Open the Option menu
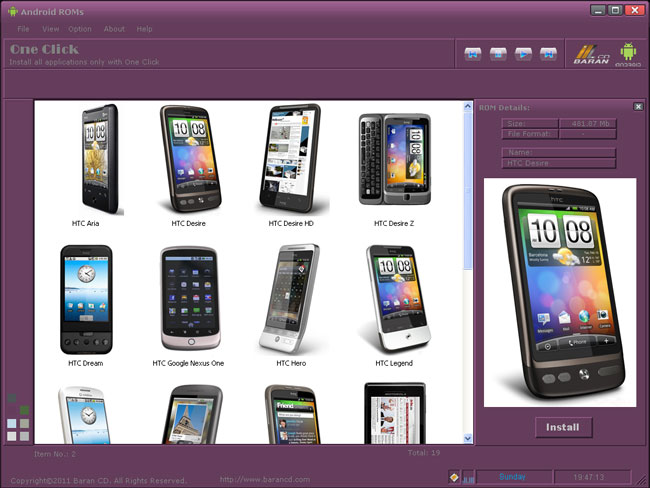650x488 pixels. pos(80,29)
